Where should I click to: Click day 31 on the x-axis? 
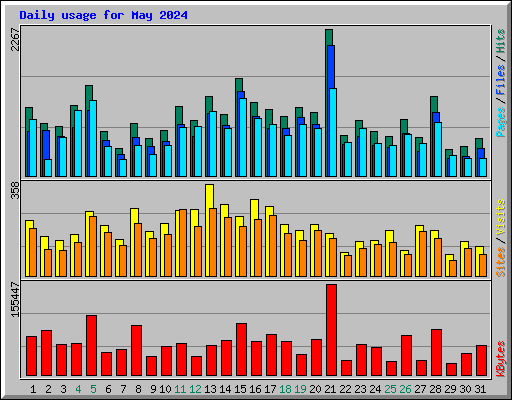point(480,389)
